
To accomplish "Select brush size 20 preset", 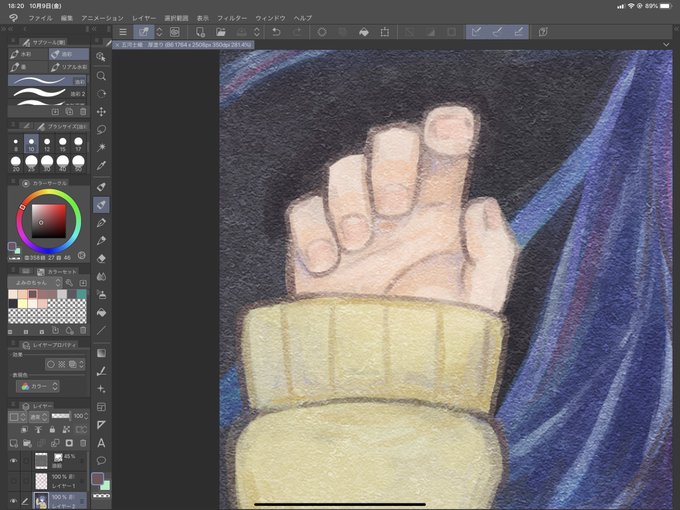I will [16, 163].
